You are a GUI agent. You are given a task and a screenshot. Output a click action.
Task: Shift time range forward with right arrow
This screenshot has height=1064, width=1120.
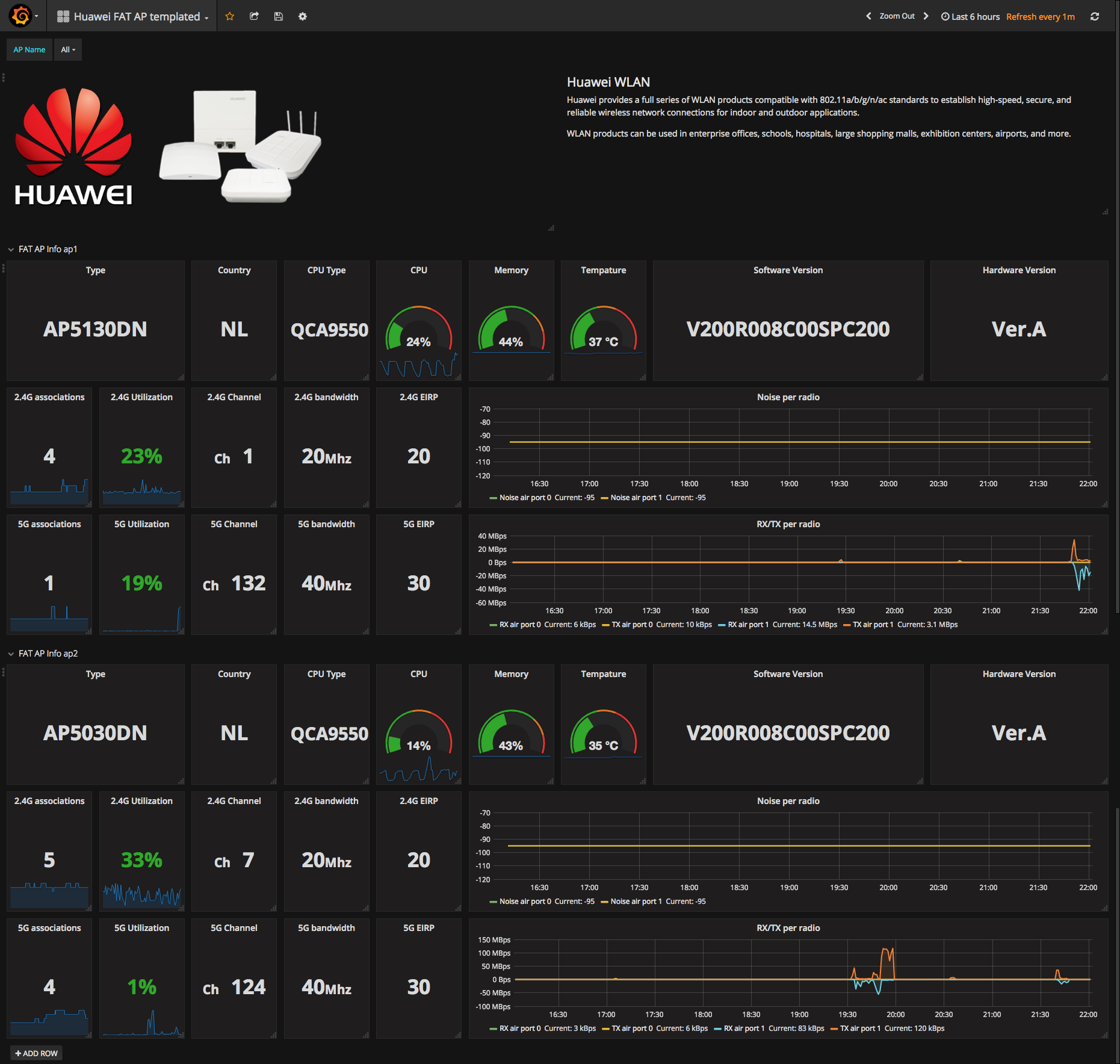point(926,16)
